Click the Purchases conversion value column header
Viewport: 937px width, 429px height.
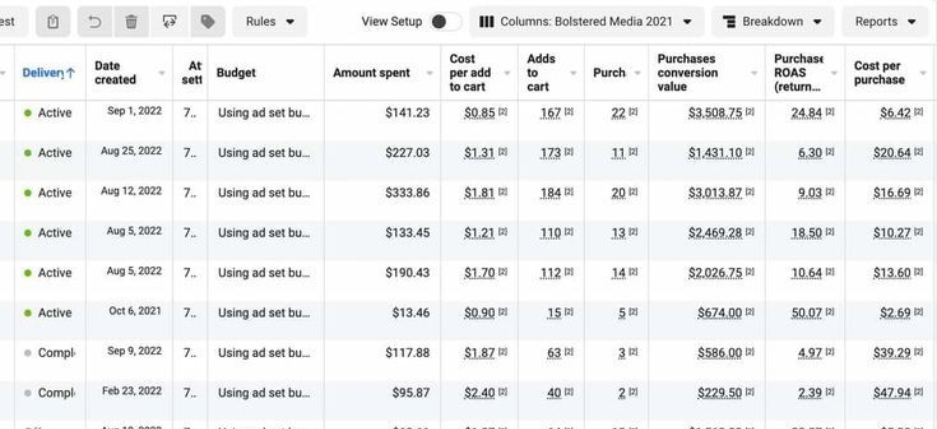click(687, 73)
